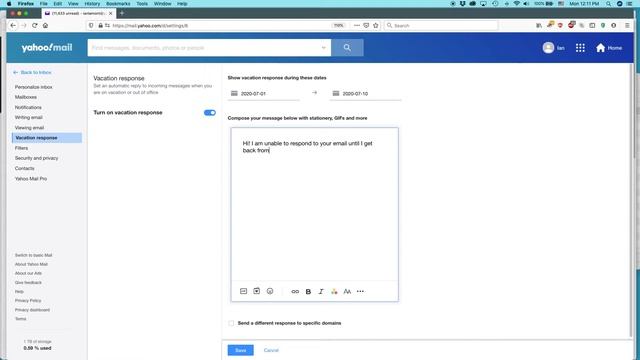Show more formatting options (three dots)
Image resolution: width=640 pixels, height=360 pixels.
[x=360, y=291]
